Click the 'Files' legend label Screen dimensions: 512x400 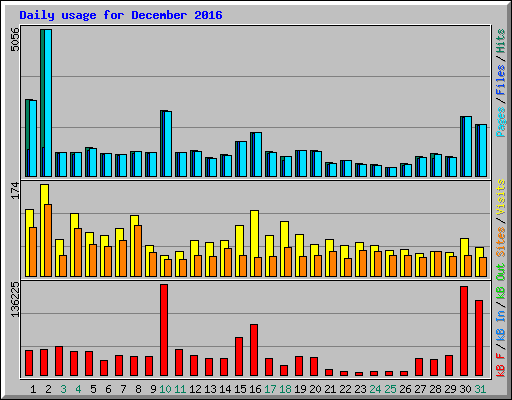pyautogui.click(x=501, y=80)
